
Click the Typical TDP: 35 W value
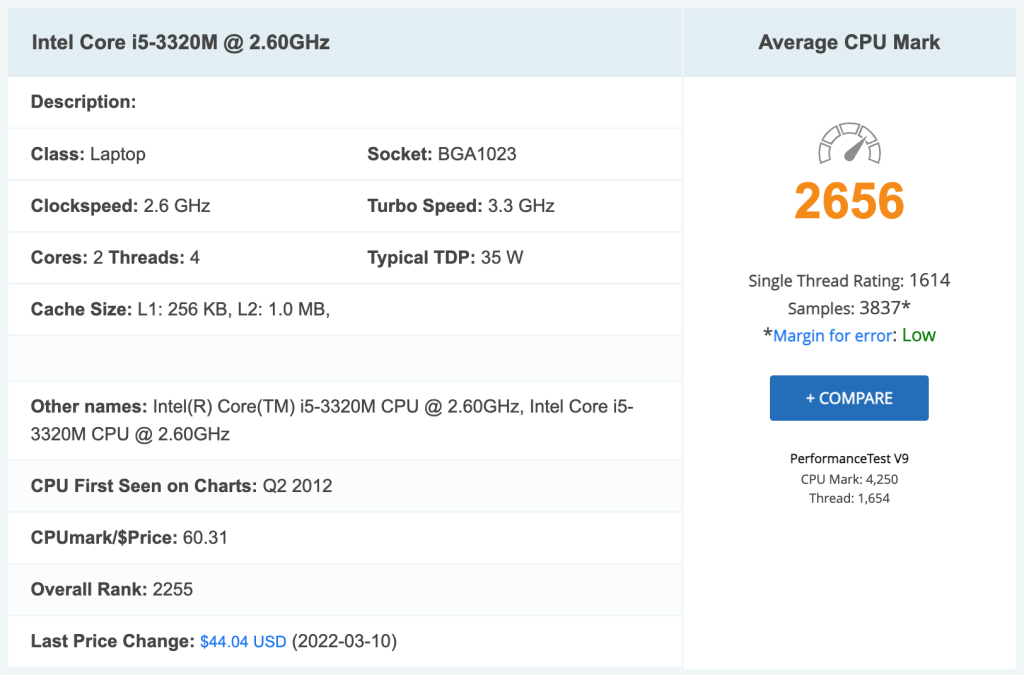[445, 257]
